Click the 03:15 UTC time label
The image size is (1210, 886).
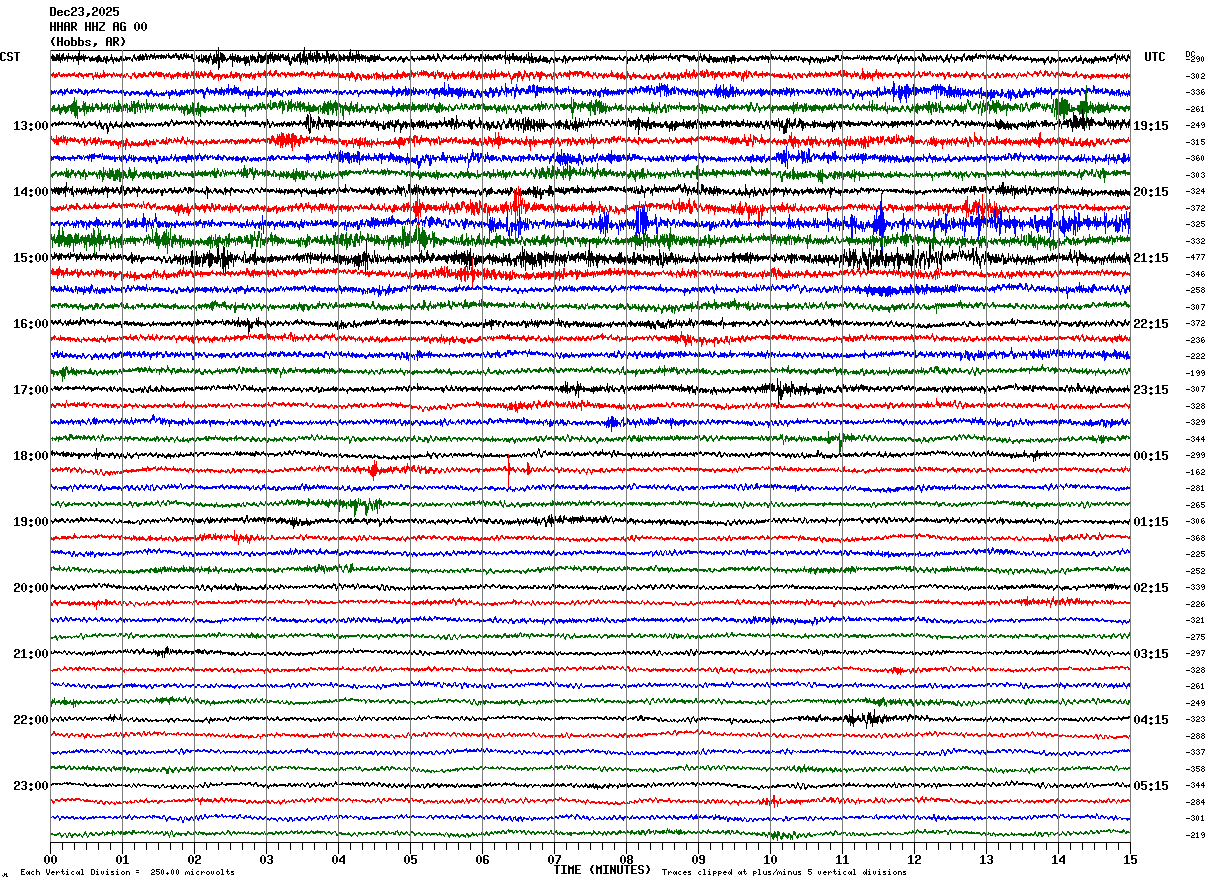click(1151, 654)
